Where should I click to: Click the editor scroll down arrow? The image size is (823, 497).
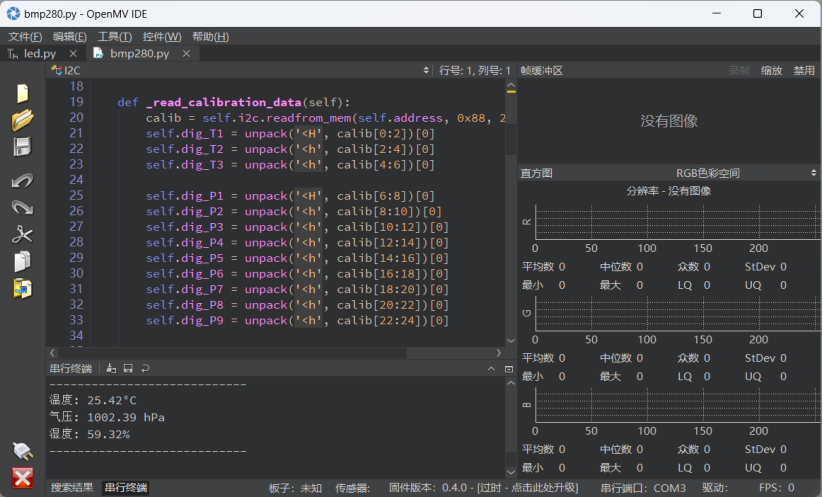tap(511, 341)
